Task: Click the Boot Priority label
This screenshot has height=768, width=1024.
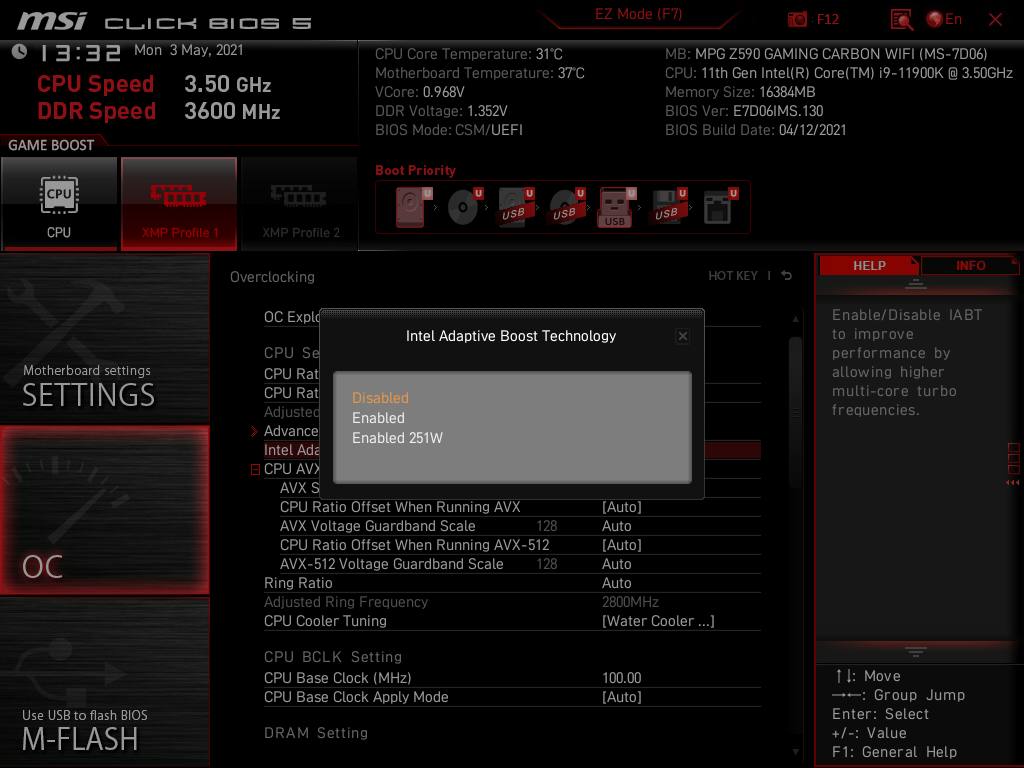Action: (x=415, y=170)
